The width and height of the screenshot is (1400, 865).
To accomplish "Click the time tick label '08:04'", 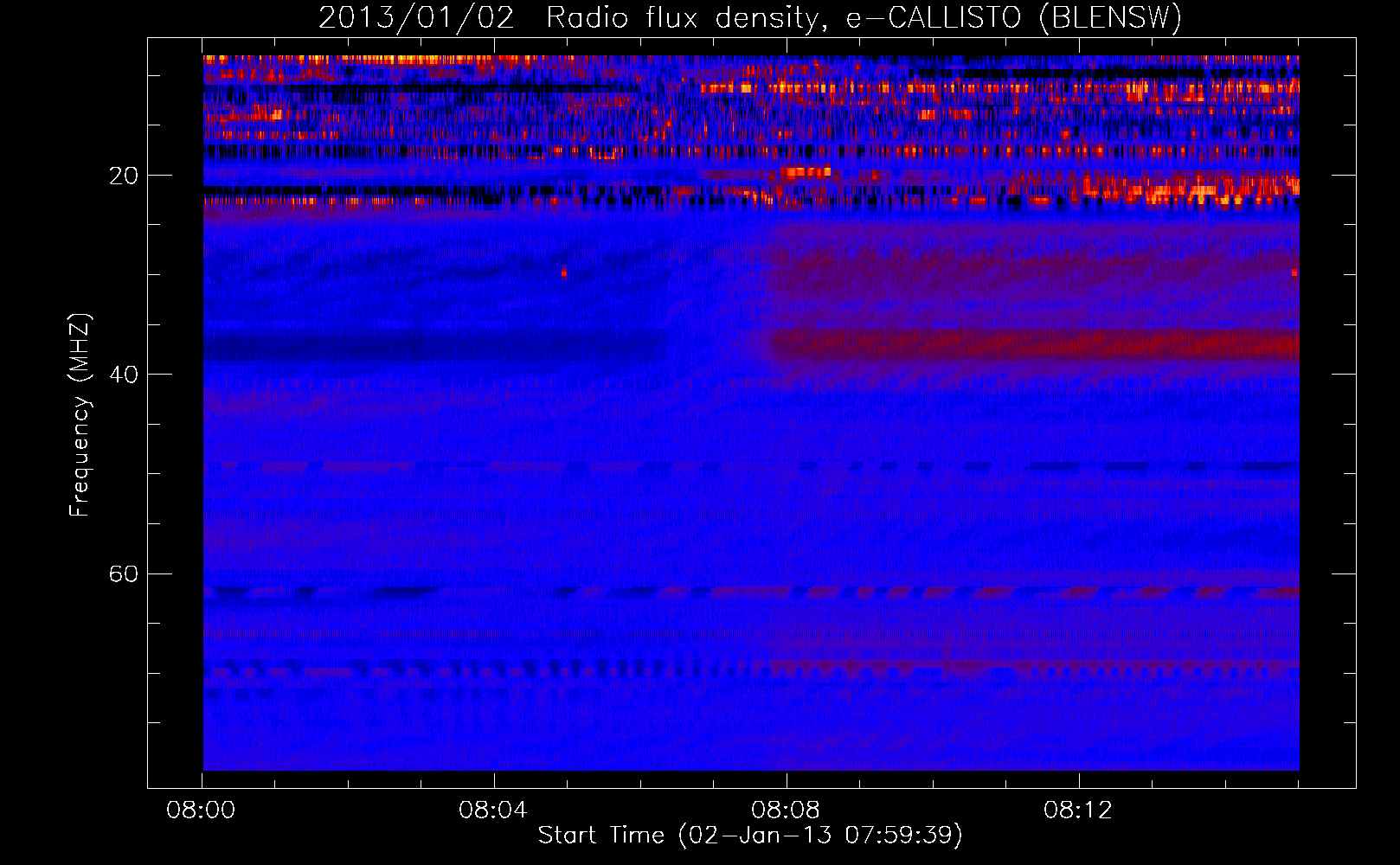I will [x=493, y=811].
